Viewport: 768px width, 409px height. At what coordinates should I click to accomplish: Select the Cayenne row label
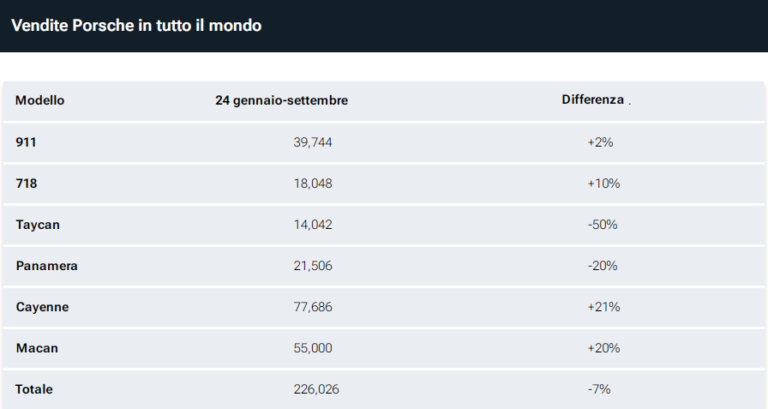tap(43, 306)
